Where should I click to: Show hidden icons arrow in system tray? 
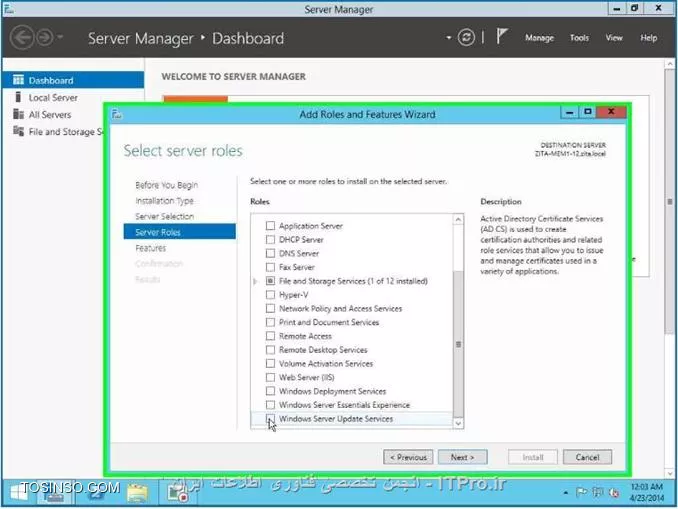click(566, 493)
